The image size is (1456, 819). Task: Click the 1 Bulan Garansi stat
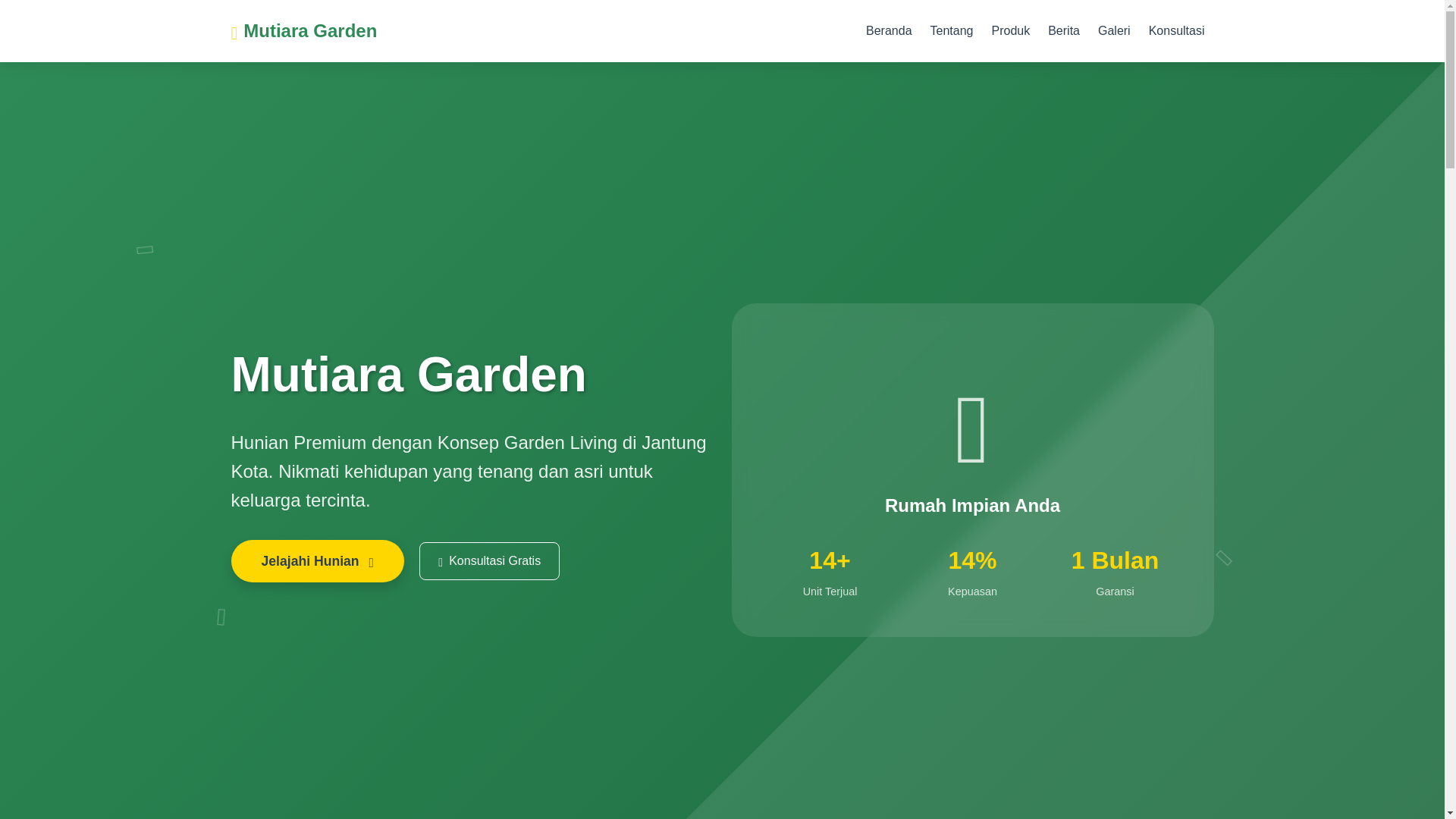coord(1115,572)
